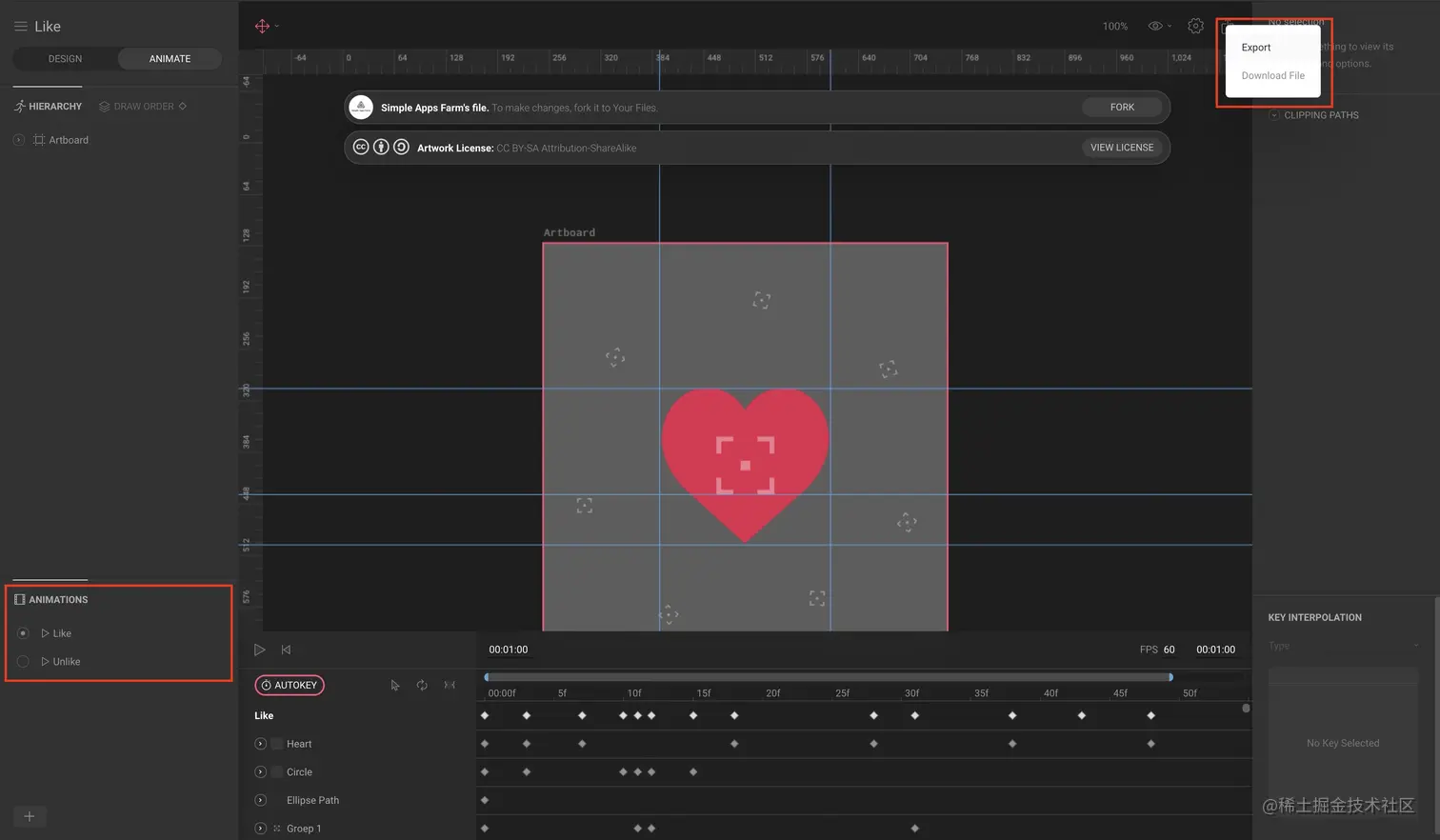
Task: Select Artboard in the hierarchy
Action: (69, 140)
